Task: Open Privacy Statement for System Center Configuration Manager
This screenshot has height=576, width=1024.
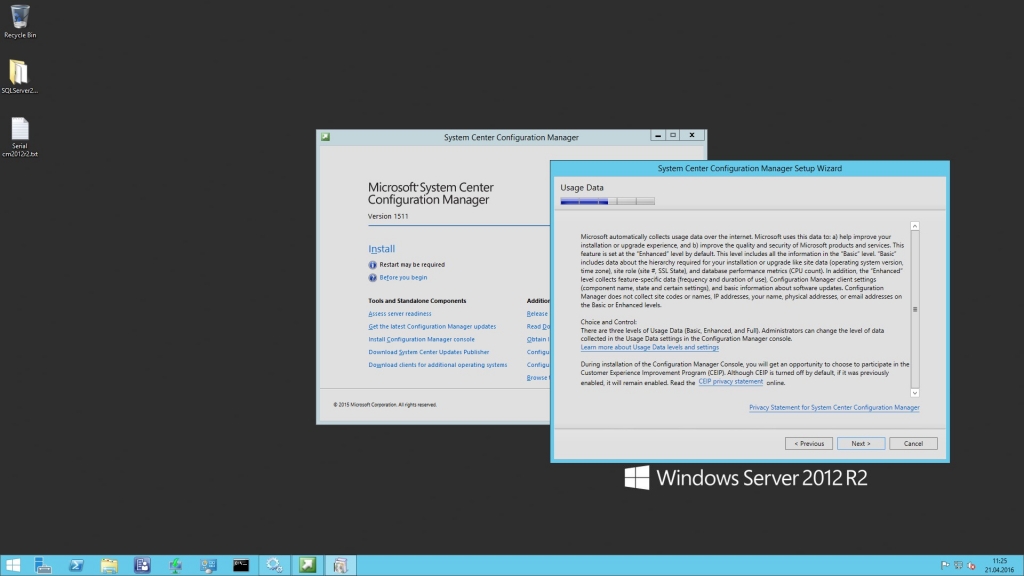Action: pyautogui.click(x=833, y=407)
